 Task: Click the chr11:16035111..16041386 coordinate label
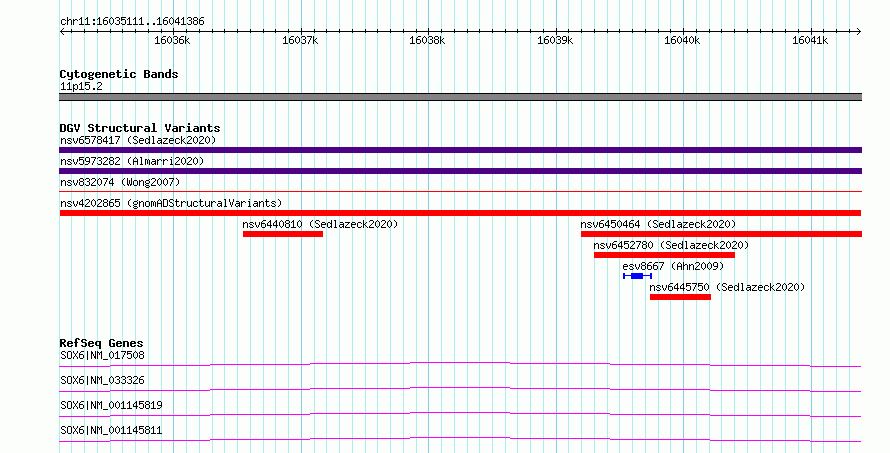tap(132, 22)
